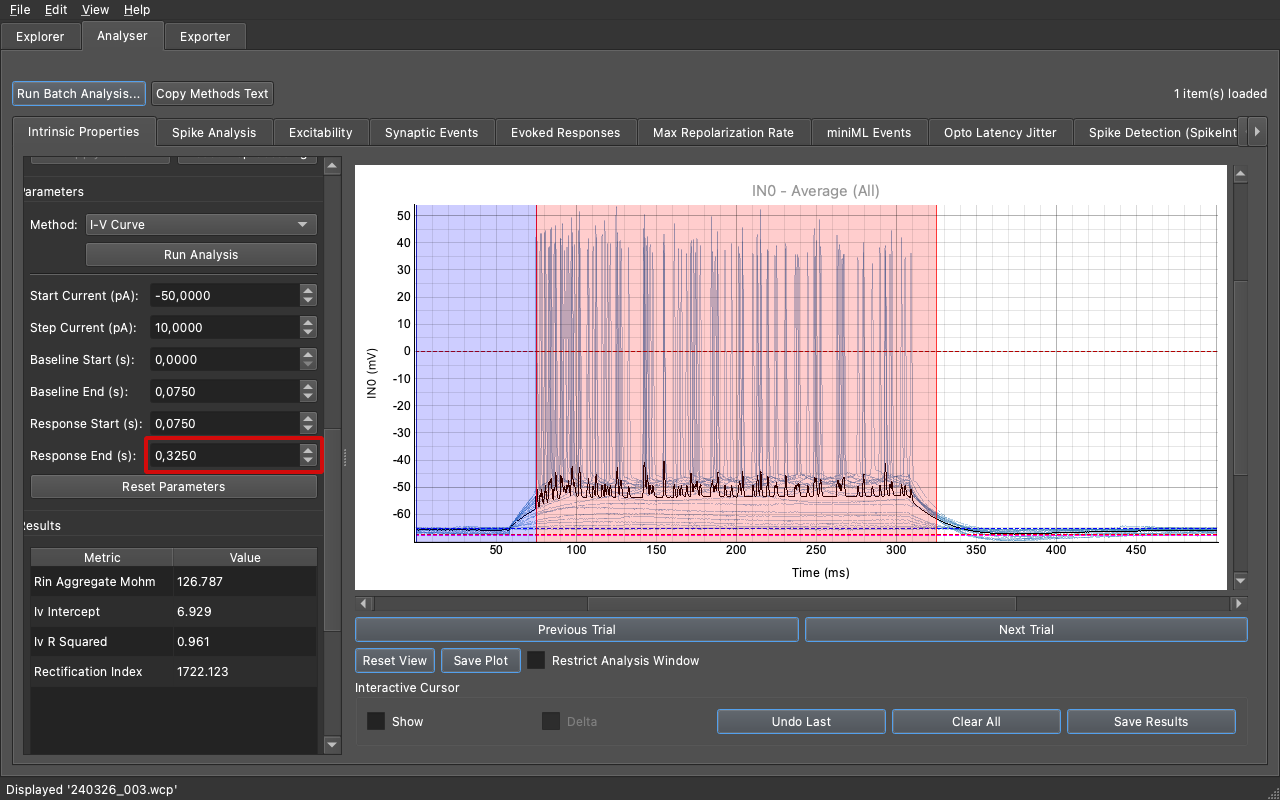1280x800 pixels.
Task: Open the Evoked Responses tab
Action: pos(566,132)
